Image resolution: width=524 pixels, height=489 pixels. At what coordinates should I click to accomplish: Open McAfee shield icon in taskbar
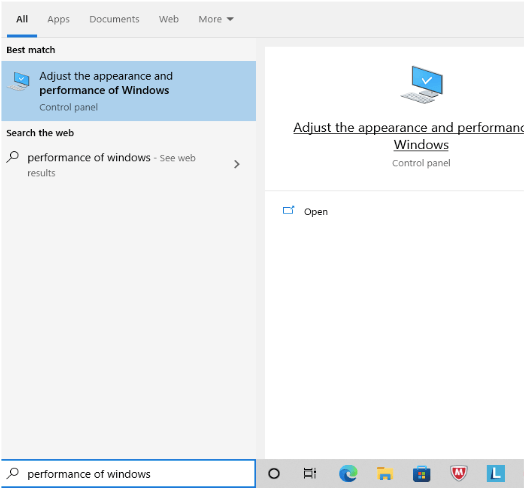(458, 473)
